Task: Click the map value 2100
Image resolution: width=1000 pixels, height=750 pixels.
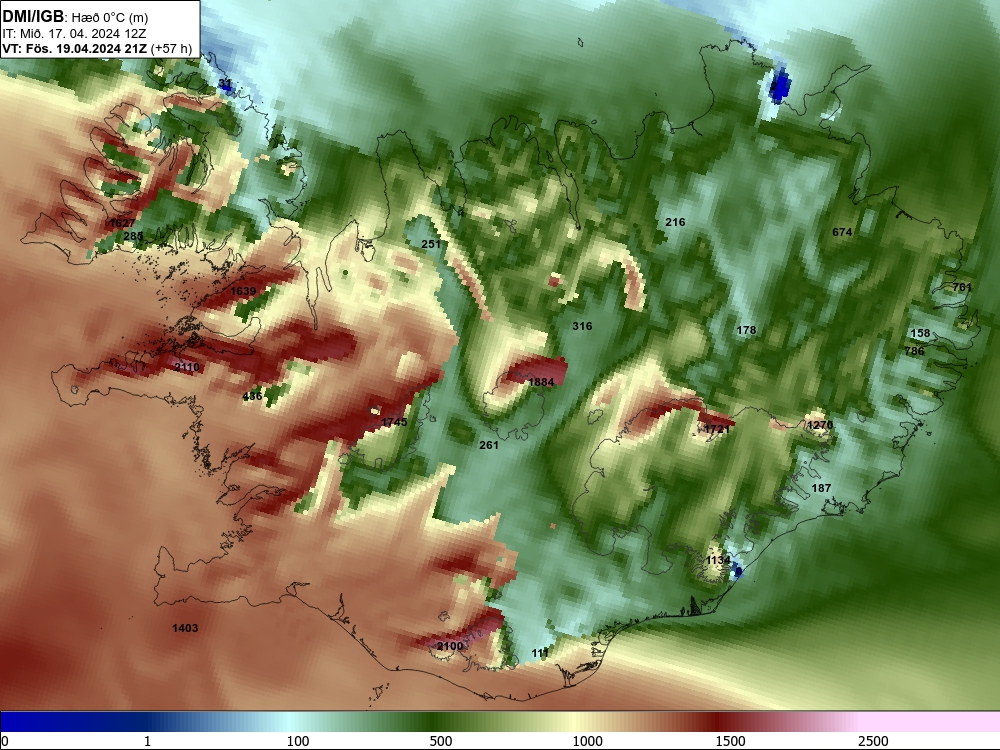Action: tap(450, 646)
